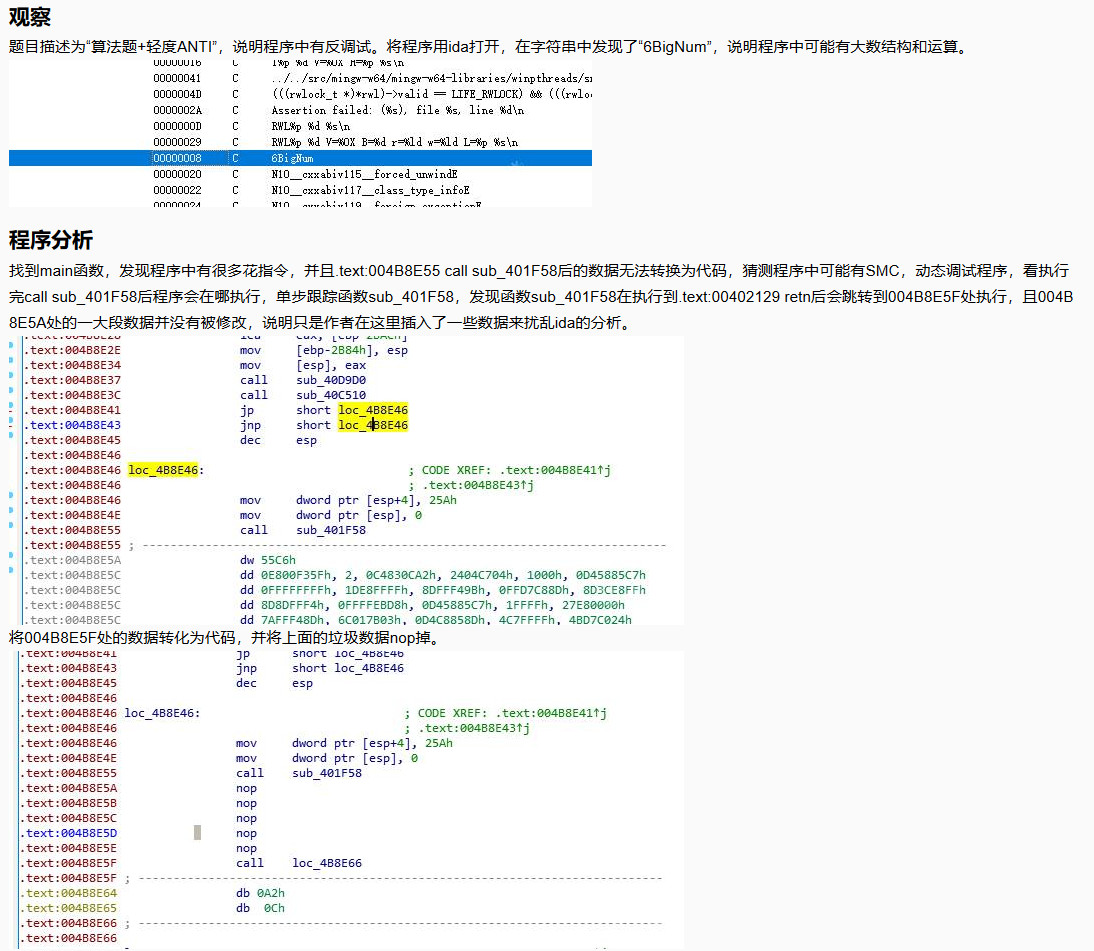Select string row with address 00000041

tap(372, 78)
